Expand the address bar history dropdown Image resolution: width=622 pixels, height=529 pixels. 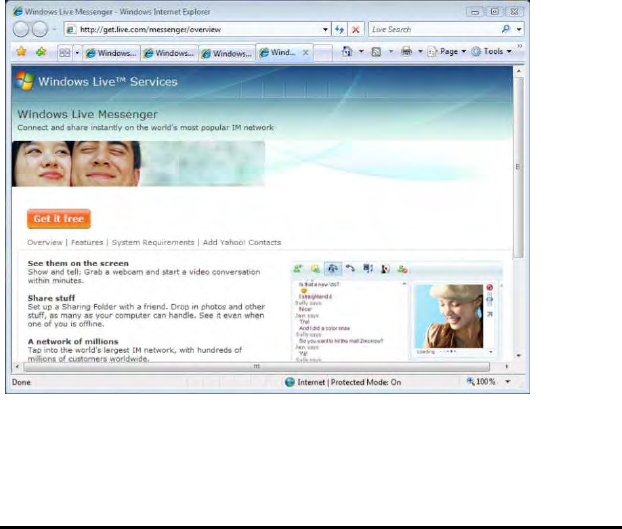(325, 29)
